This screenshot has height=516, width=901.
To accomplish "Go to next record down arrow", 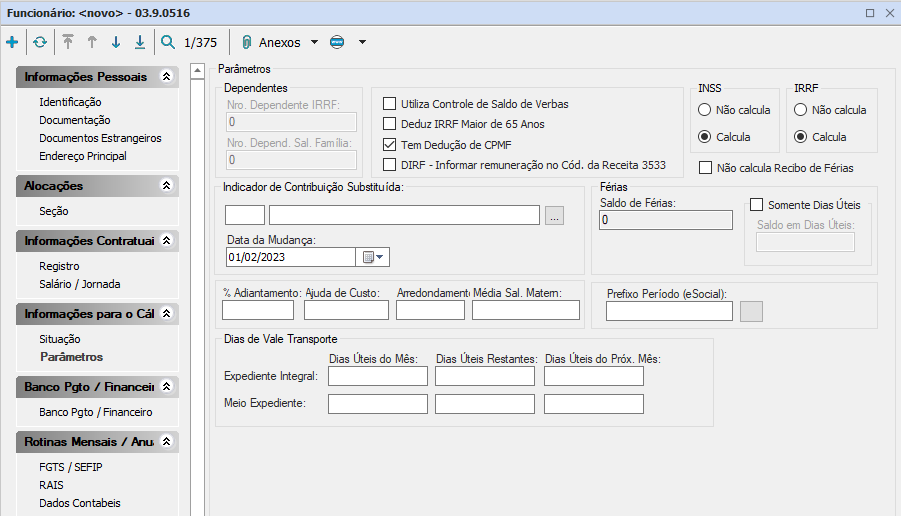I will point(116,43).
